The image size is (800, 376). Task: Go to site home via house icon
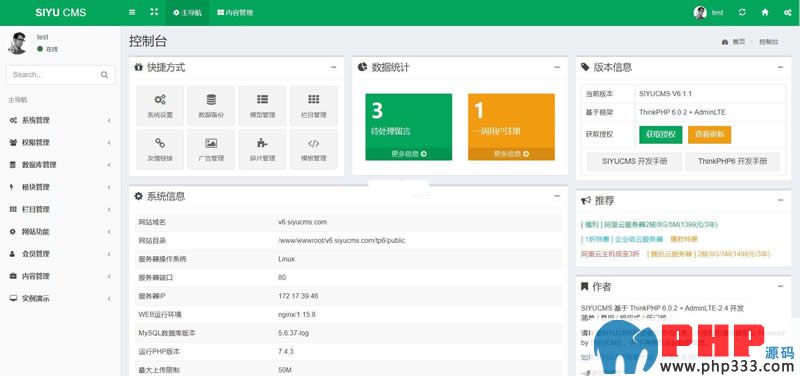tap(765, 13)
